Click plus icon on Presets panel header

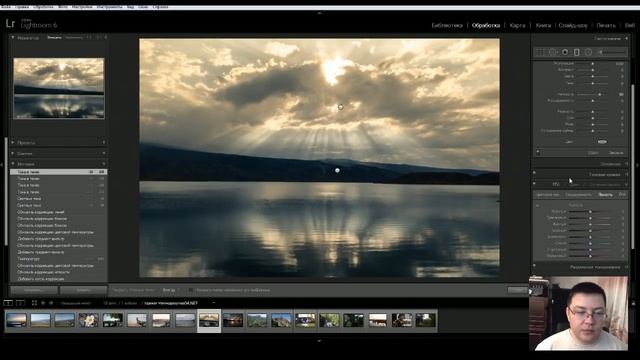[104, 142]
